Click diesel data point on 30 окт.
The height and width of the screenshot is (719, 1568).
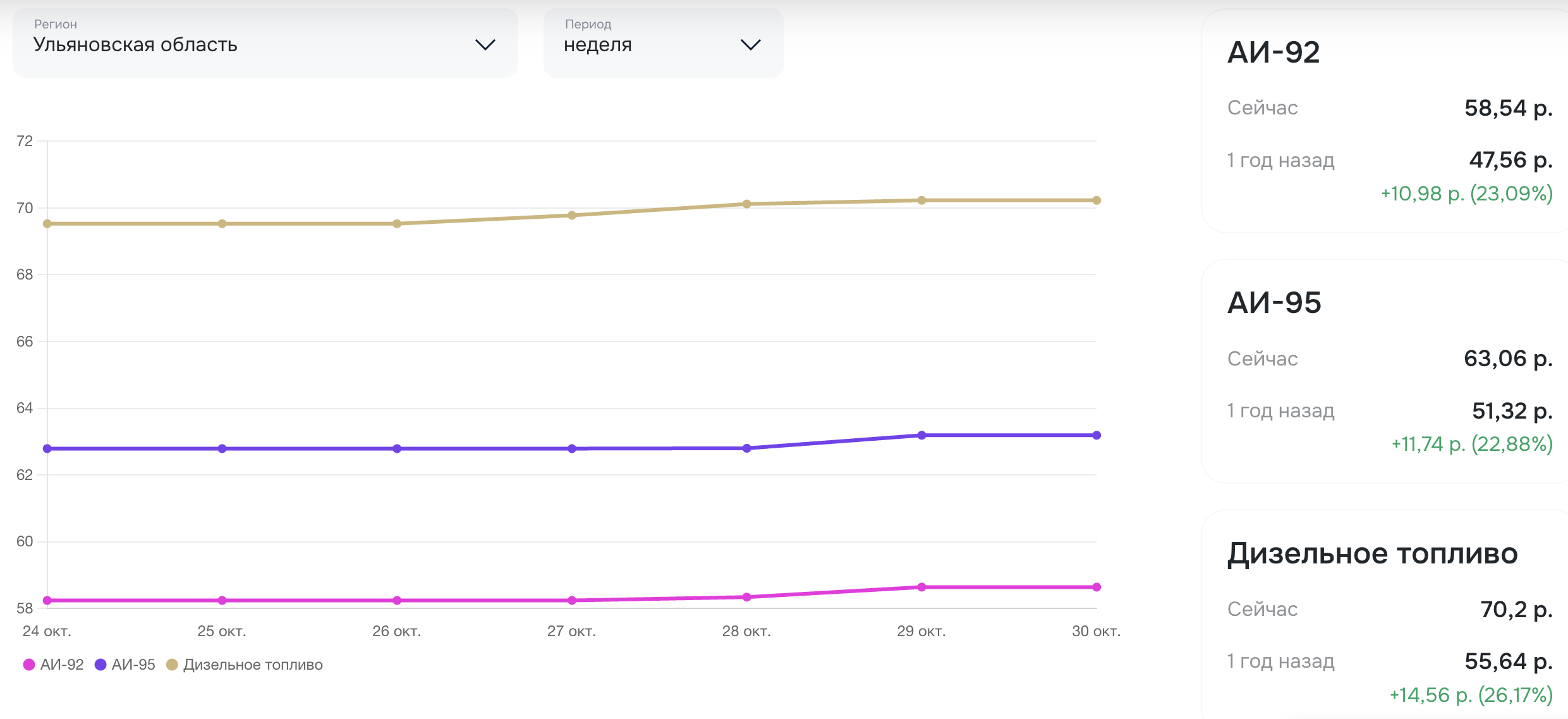[1097, 200]
